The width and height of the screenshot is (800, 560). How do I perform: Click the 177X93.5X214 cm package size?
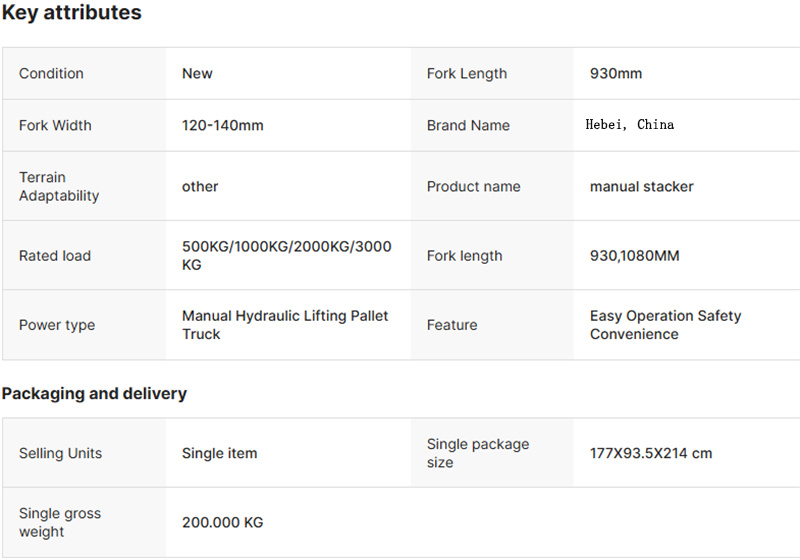coord(651,453)
